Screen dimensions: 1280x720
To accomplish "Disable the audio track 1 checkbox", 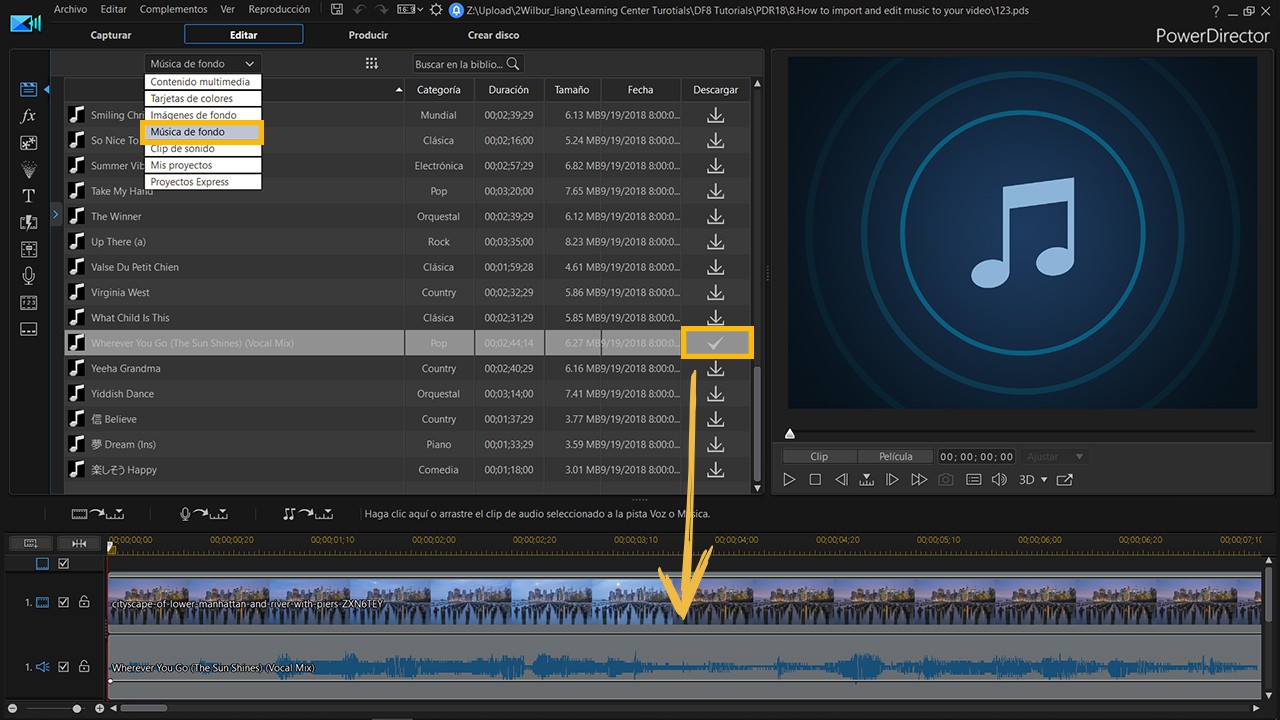I will (63, 667).
